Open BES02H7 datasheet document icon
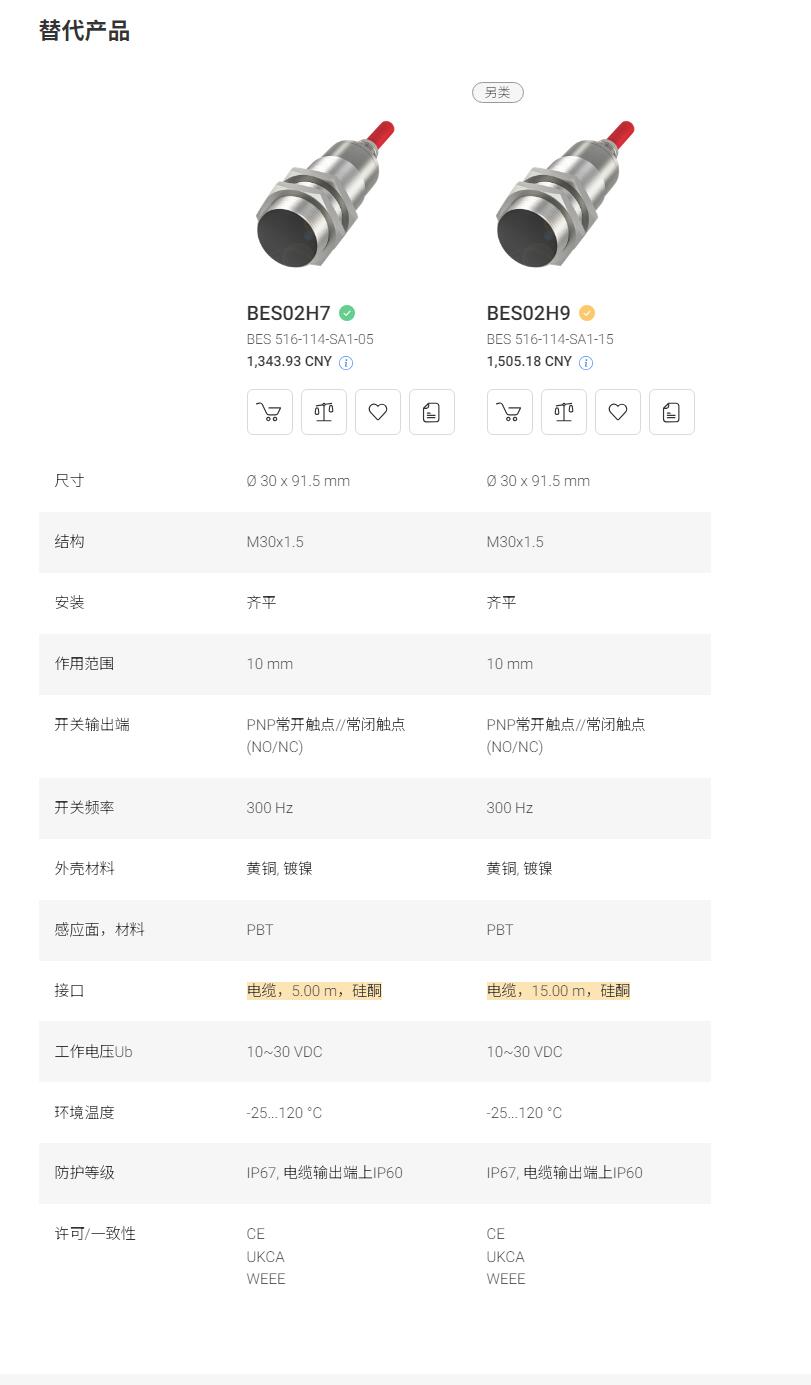Screen dimensions: 811x1385 [x=432, y=412]
